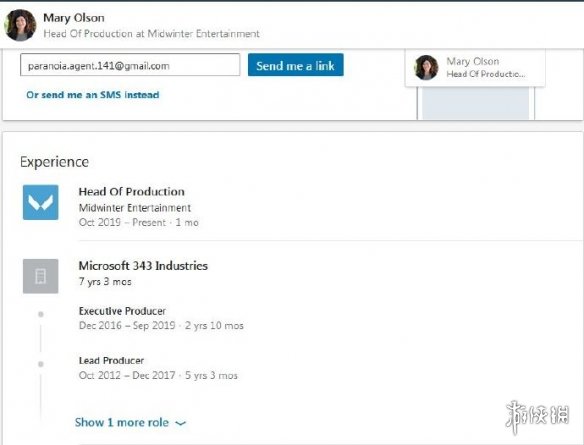
Task: Open Microsoft 343 Industries company entry
Action: pos(143,266)
